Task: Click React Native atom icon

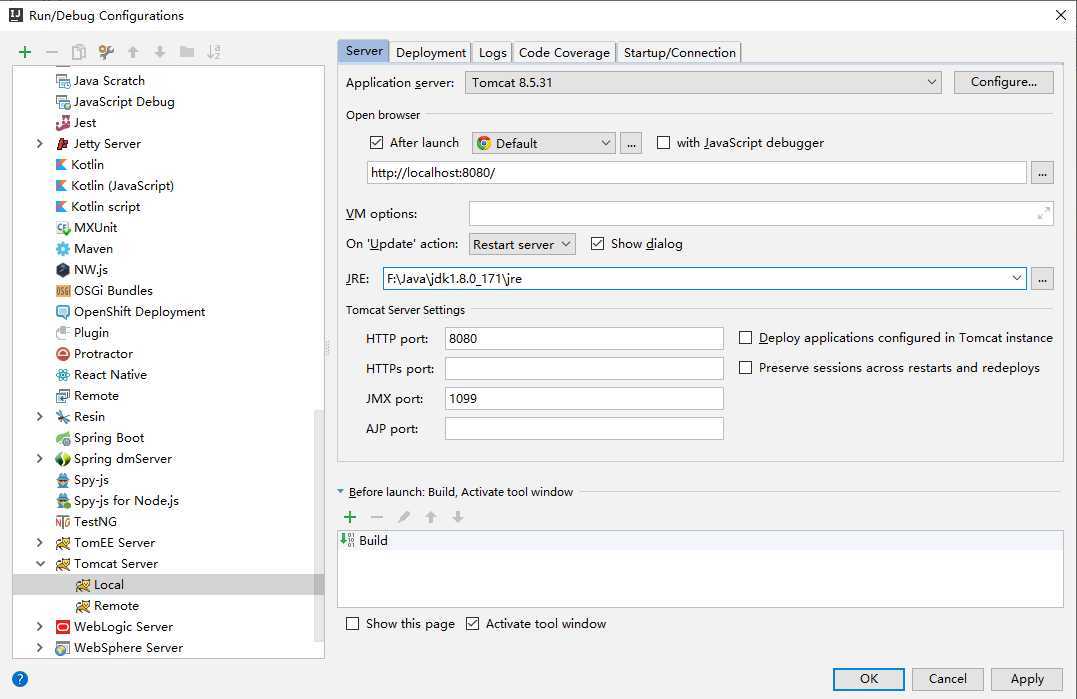Action: pos(63,375)
